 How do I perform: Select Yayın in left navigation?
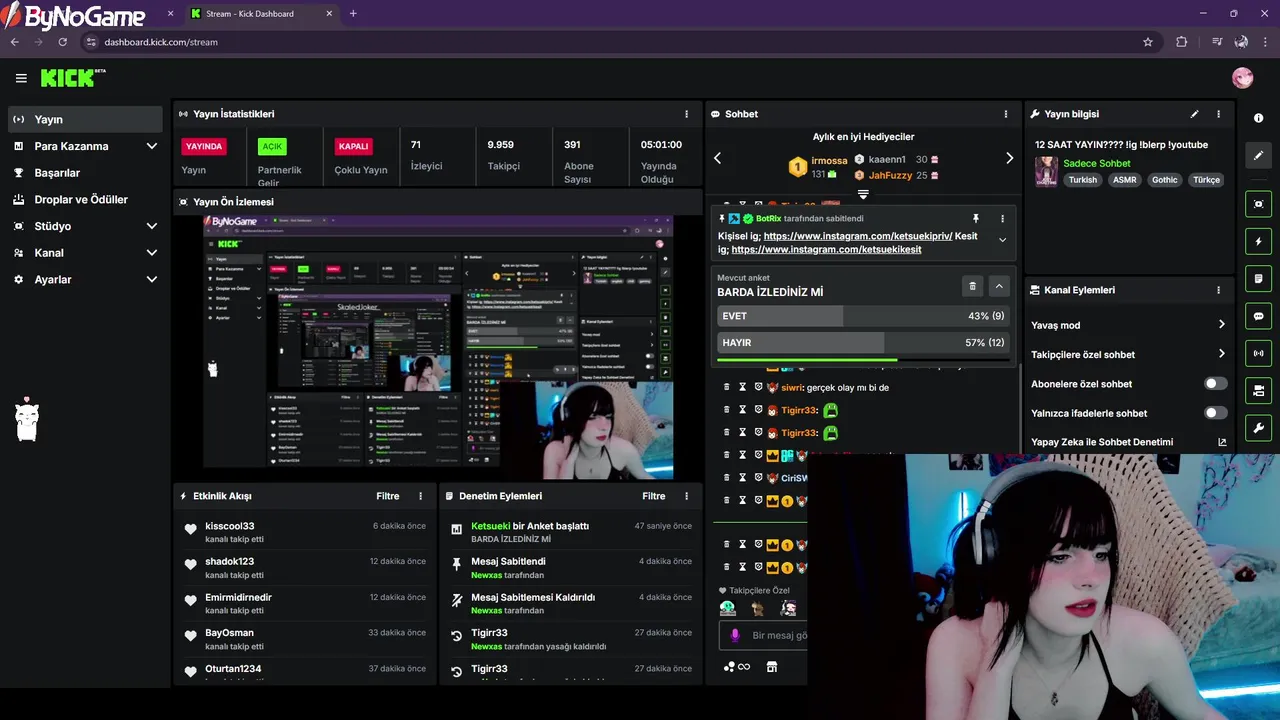[85, 119]
